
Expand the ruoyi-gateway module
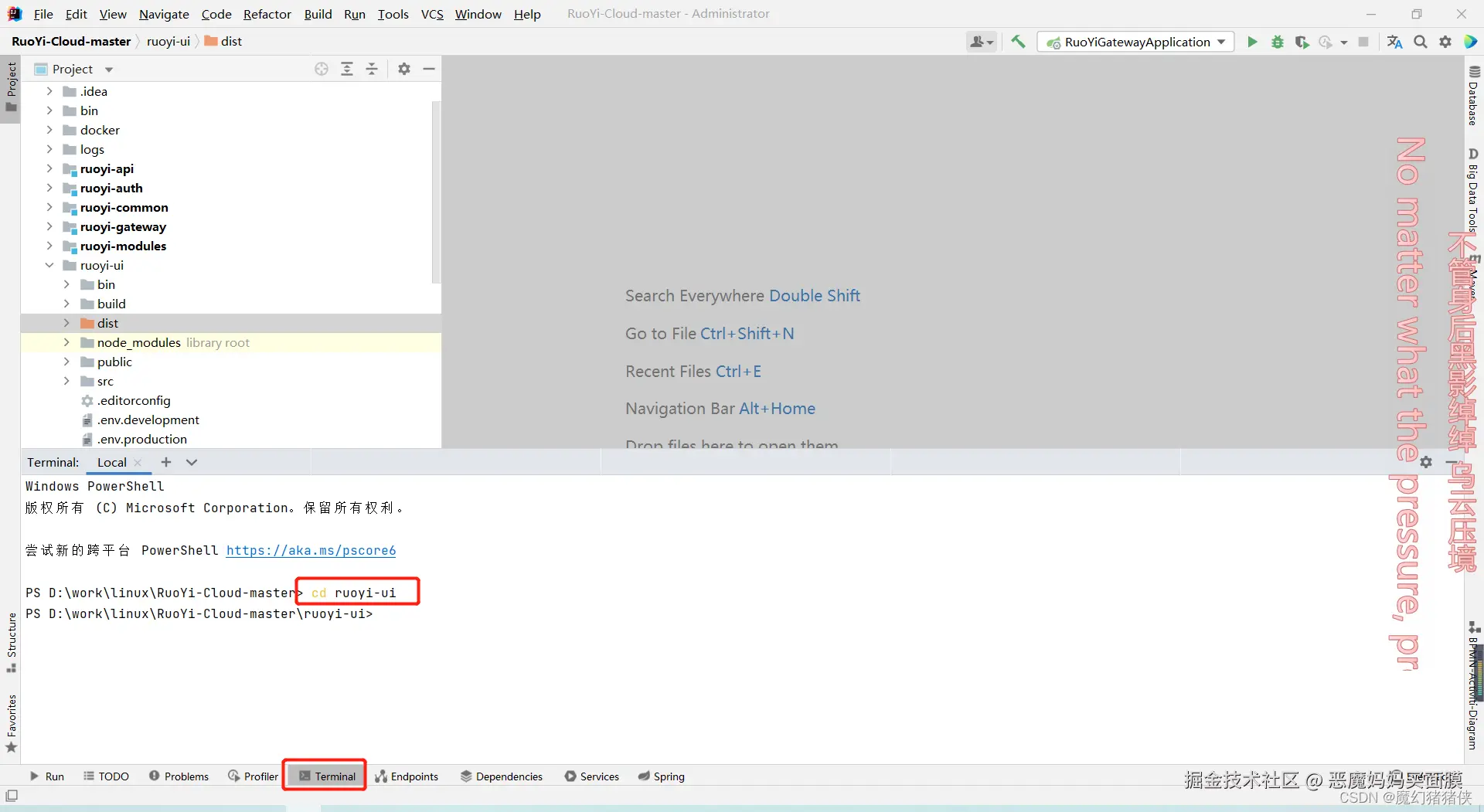coord(49,226)
